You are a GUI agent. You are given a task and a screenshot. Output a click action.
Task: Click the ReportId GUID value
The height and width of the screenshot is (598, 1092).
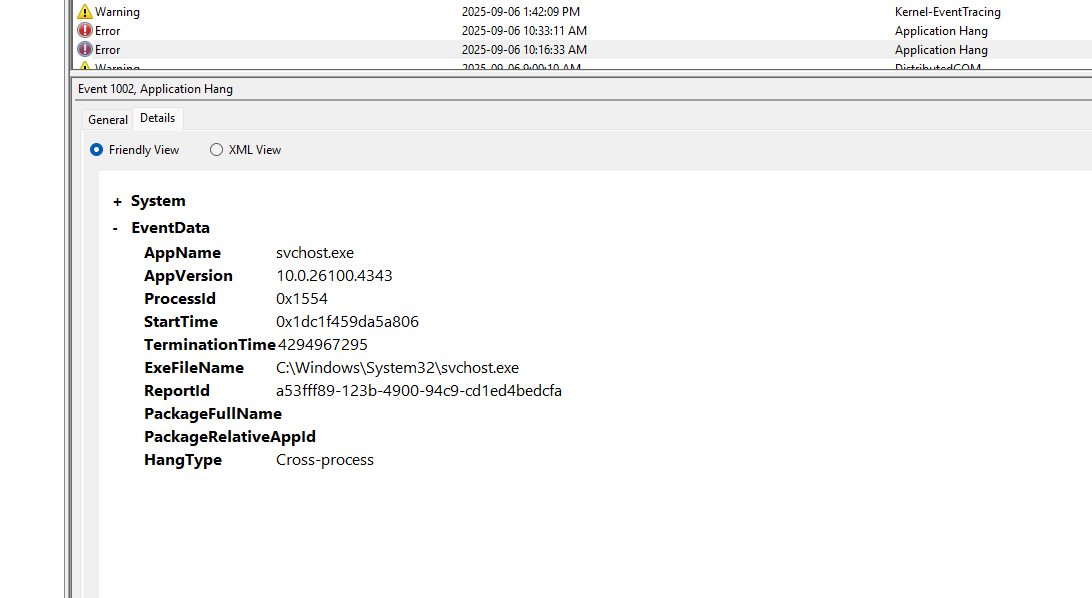click(418, 390)
